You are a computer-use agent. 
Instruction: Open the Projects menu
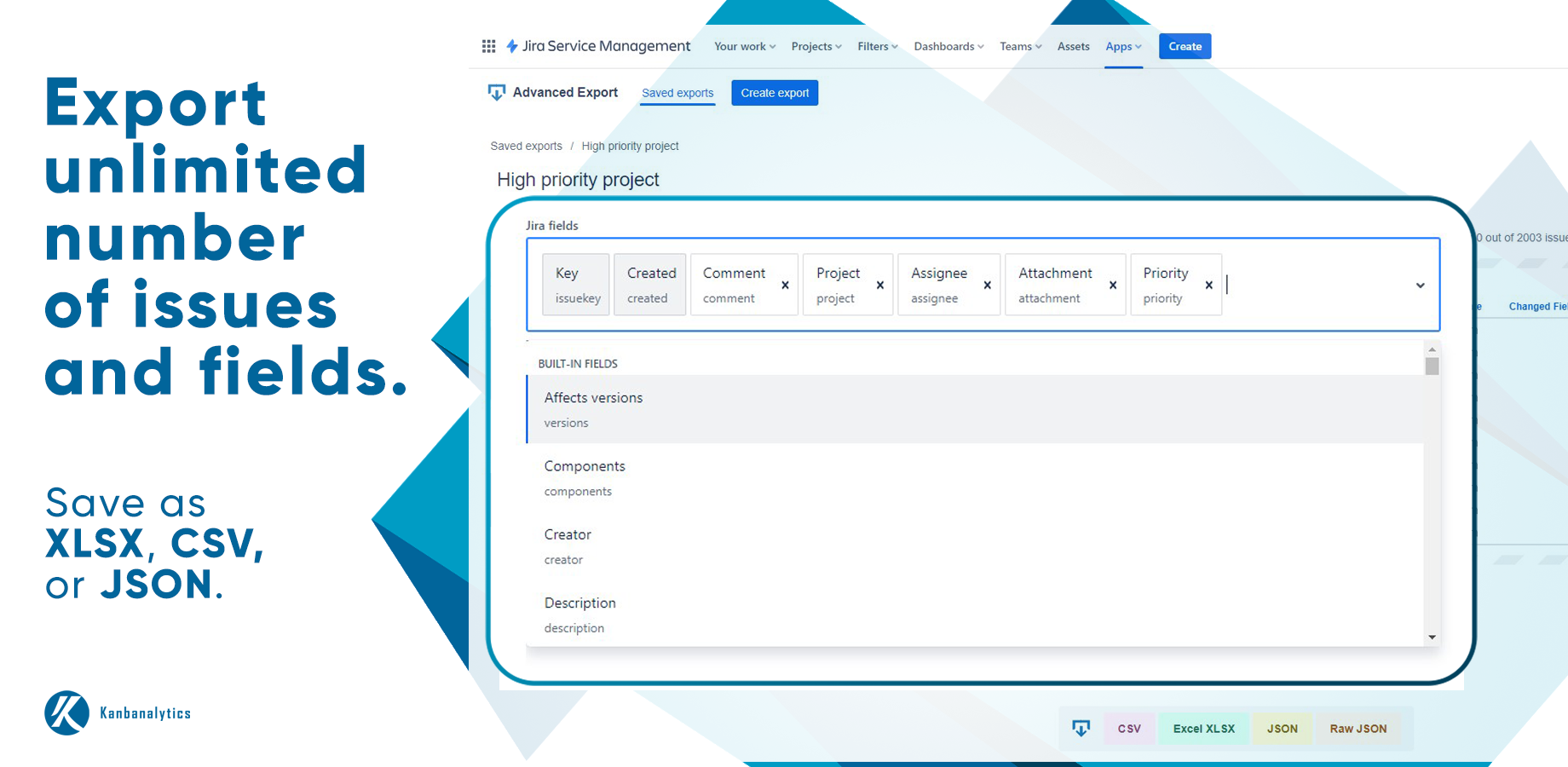[x=816, y=46]
